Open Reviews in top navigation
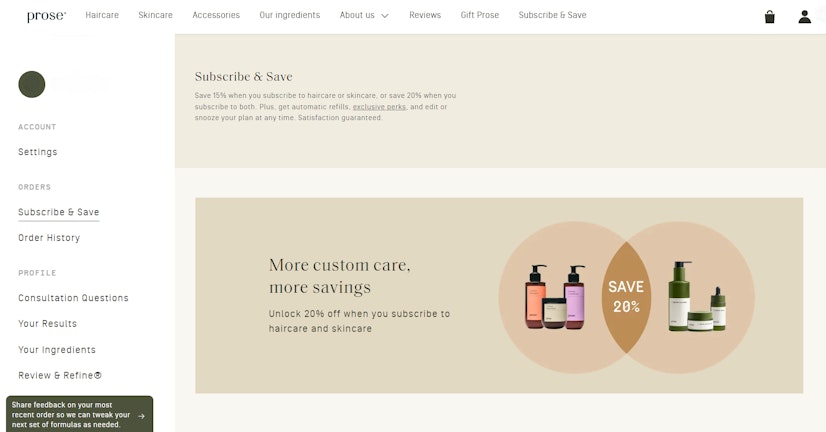Viewport: 826px width, 432px height. pyautogui.click(x=425, y=15)
